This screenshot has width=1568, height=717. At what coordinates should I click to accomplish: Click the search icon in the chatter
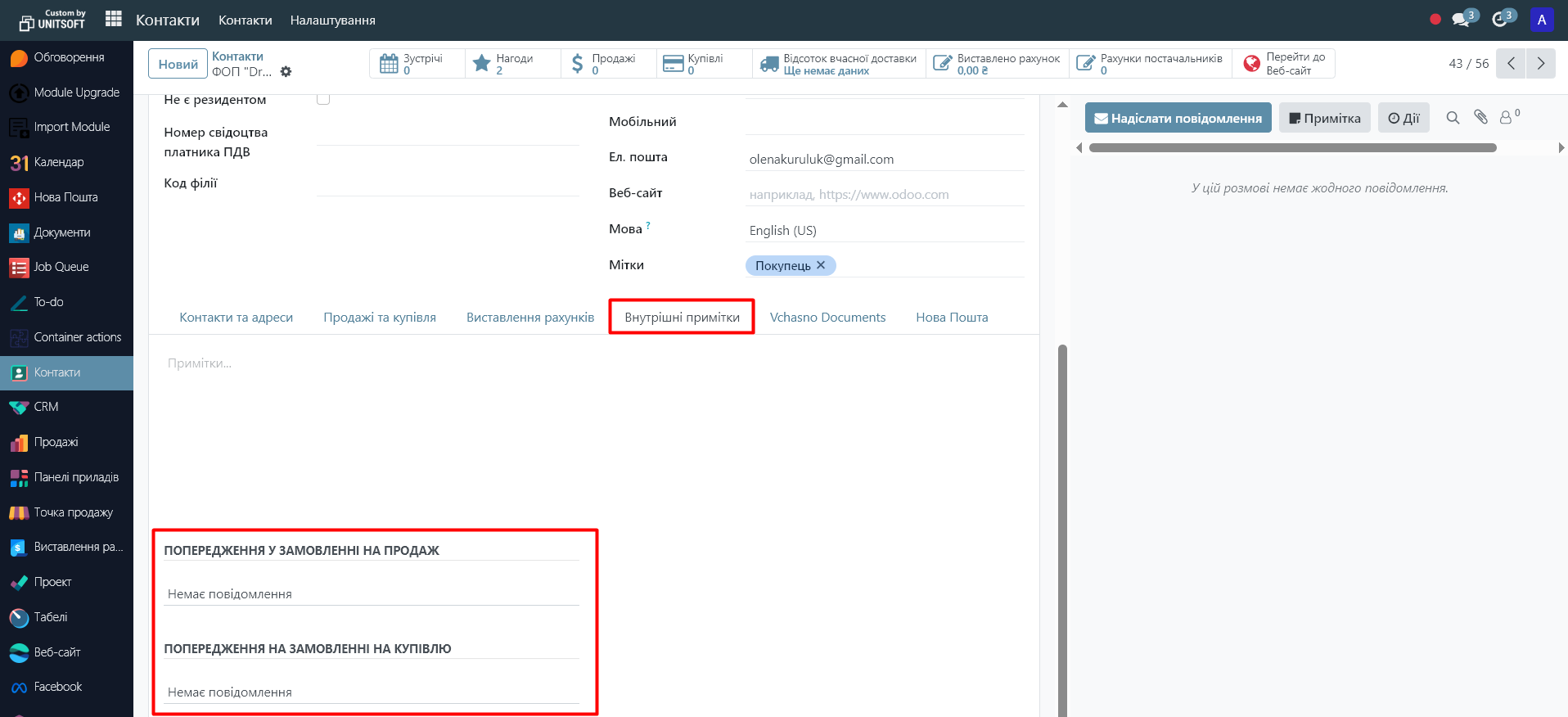pyautogui.click(x=1453, y=118)
